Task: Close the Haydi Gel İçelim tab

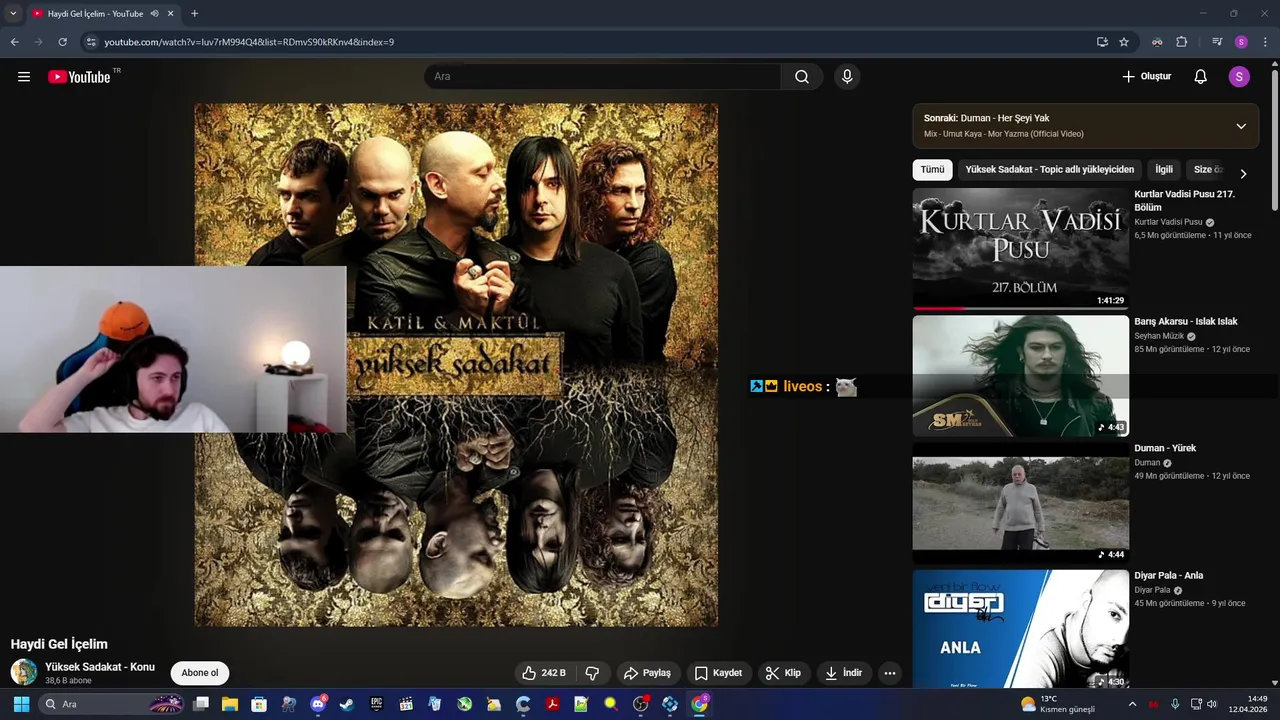Action: [170, 14]
